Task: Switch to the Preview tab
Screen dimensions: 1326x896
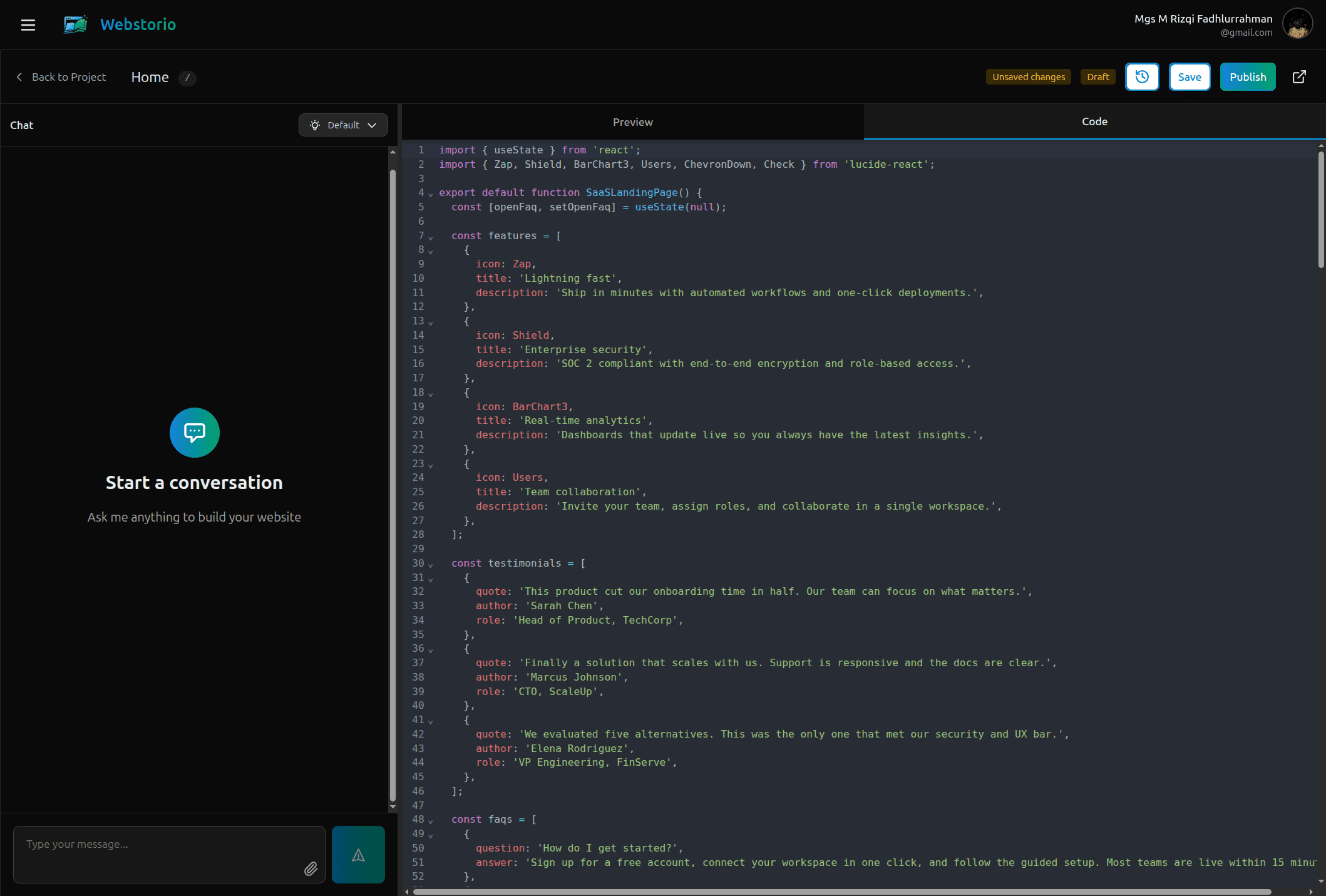Action: tap(632, 122)
